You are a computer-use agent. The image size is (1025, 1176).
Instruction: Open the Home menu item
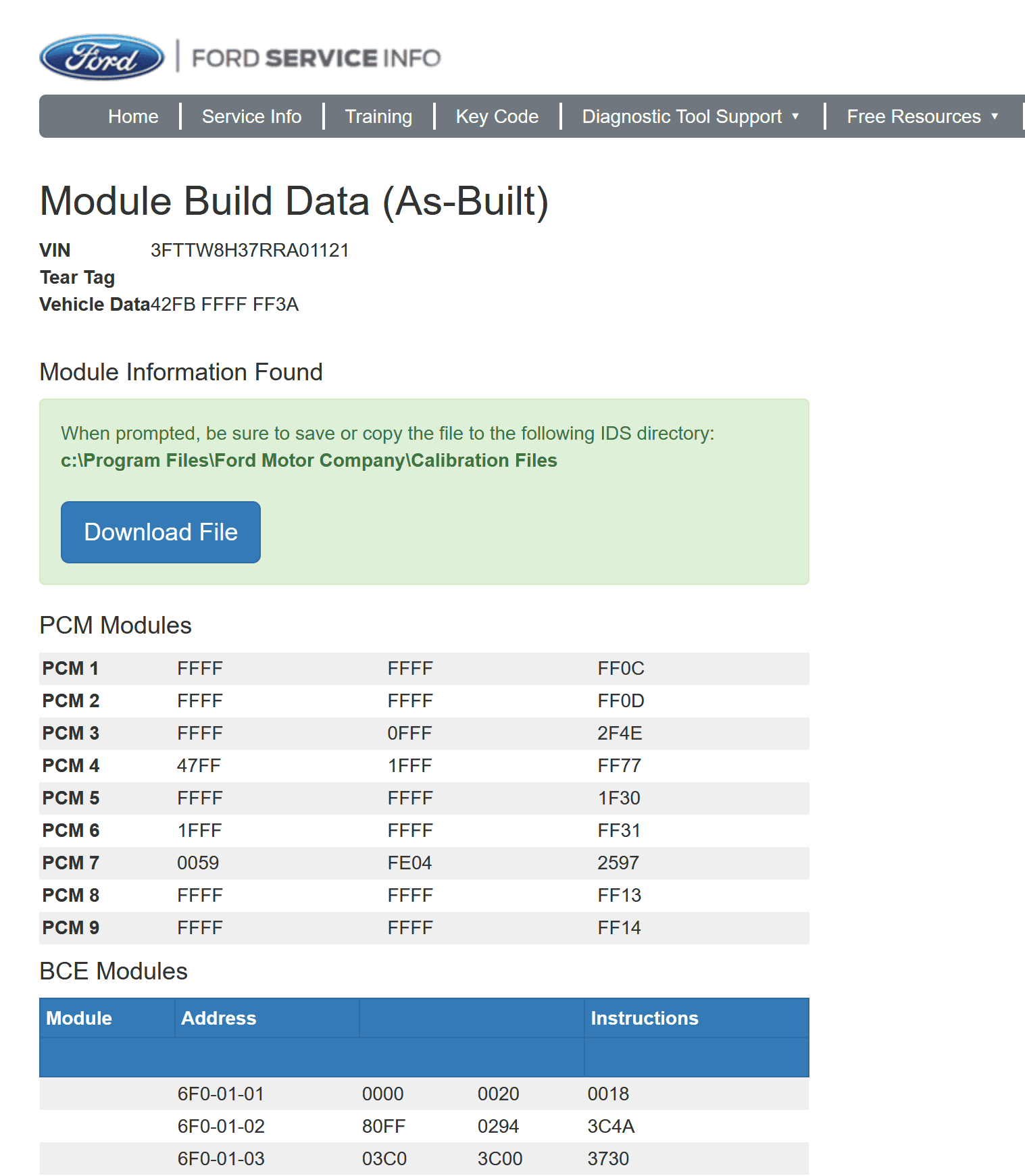[x=133, y=117]
